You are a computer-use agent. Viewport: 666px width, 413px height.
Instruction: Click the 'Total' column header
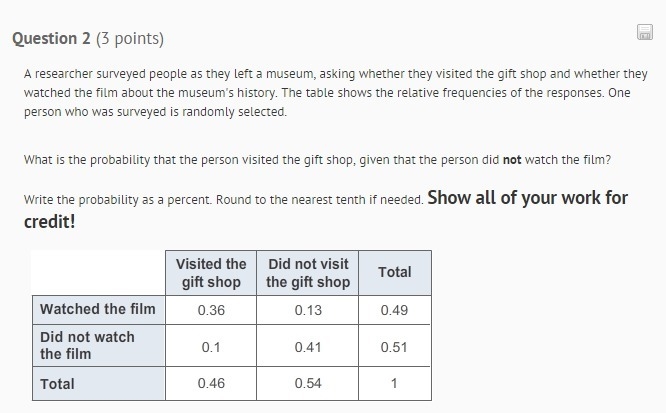(x=395, y=273)
